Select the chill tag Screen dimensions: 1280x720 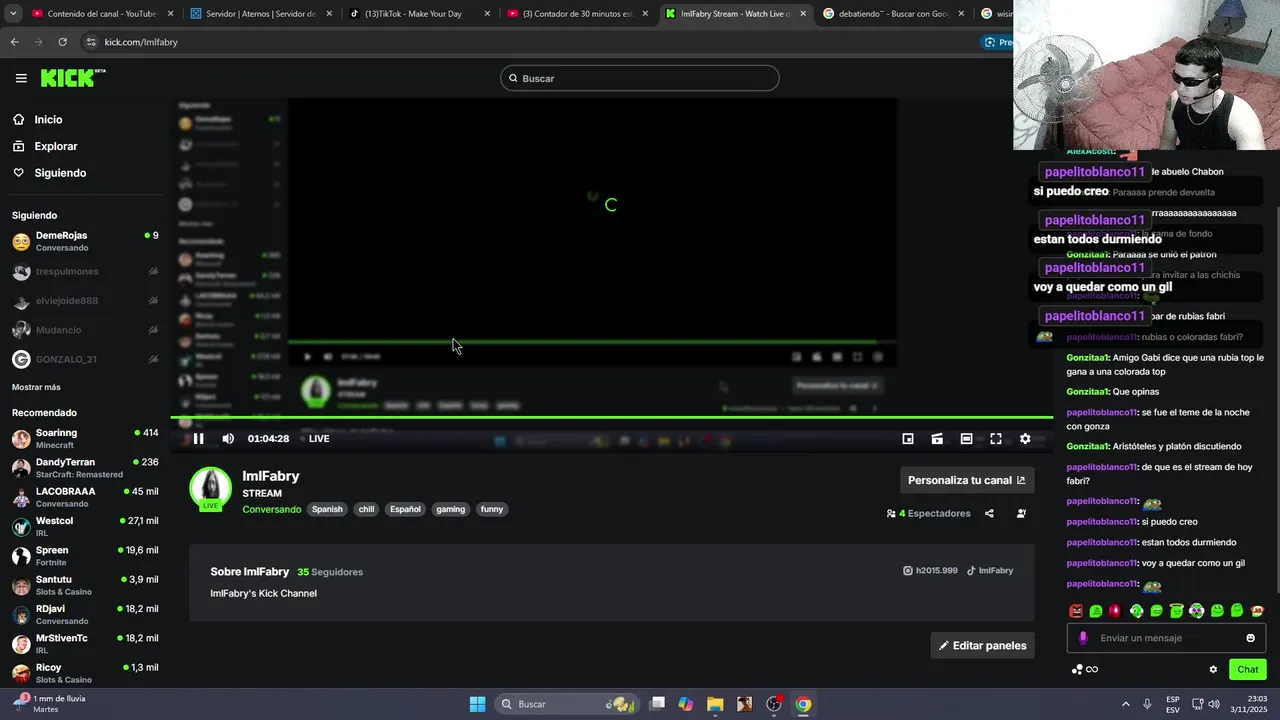click(x=366, y=509)
